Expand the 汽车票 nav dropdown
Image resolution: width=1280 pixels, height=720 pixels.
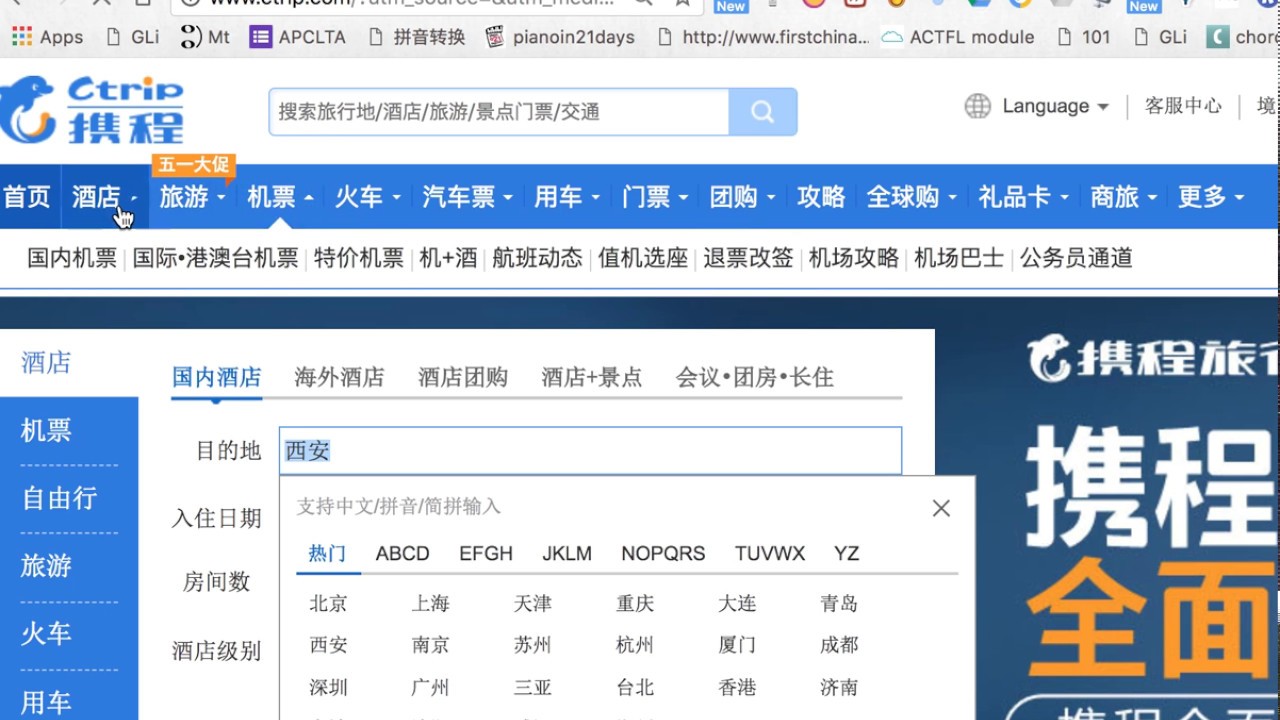[x=508, y=198]
